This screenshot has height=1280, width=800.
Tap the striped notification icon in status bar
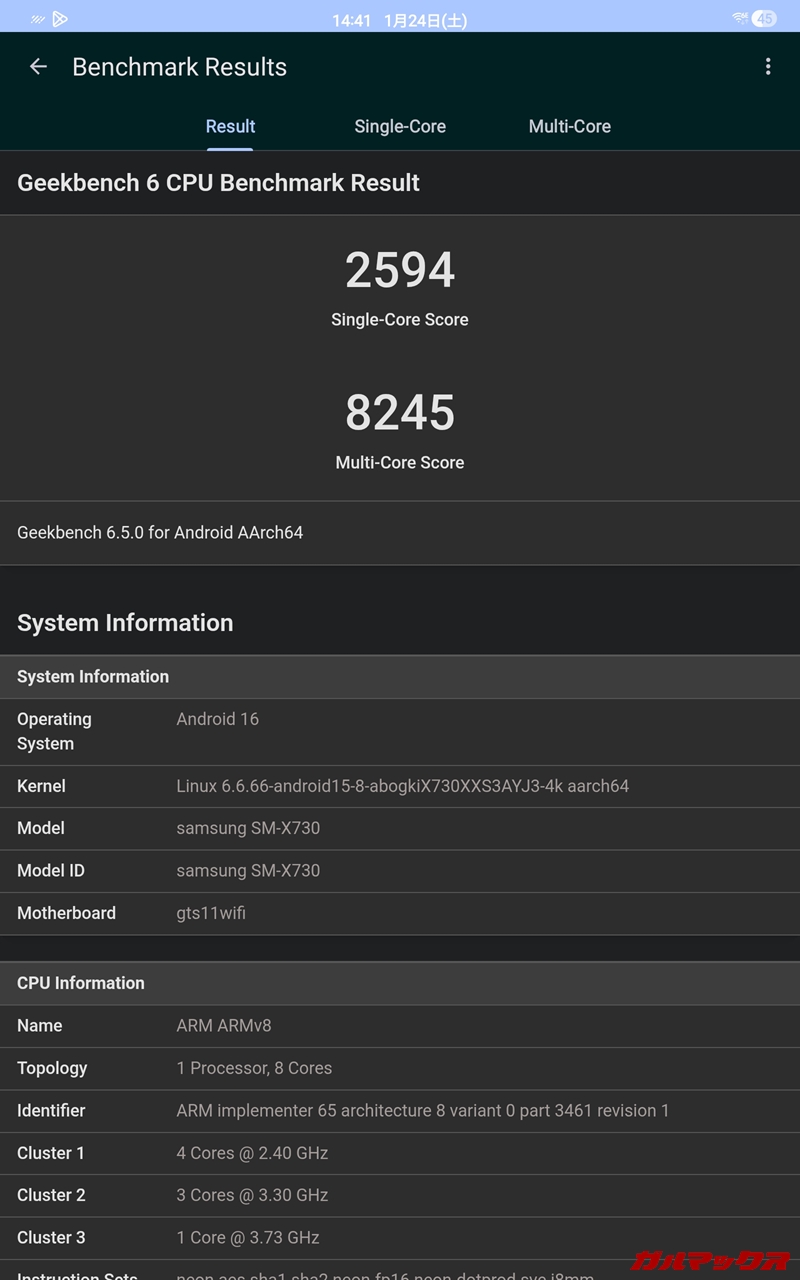coord(38,18)
